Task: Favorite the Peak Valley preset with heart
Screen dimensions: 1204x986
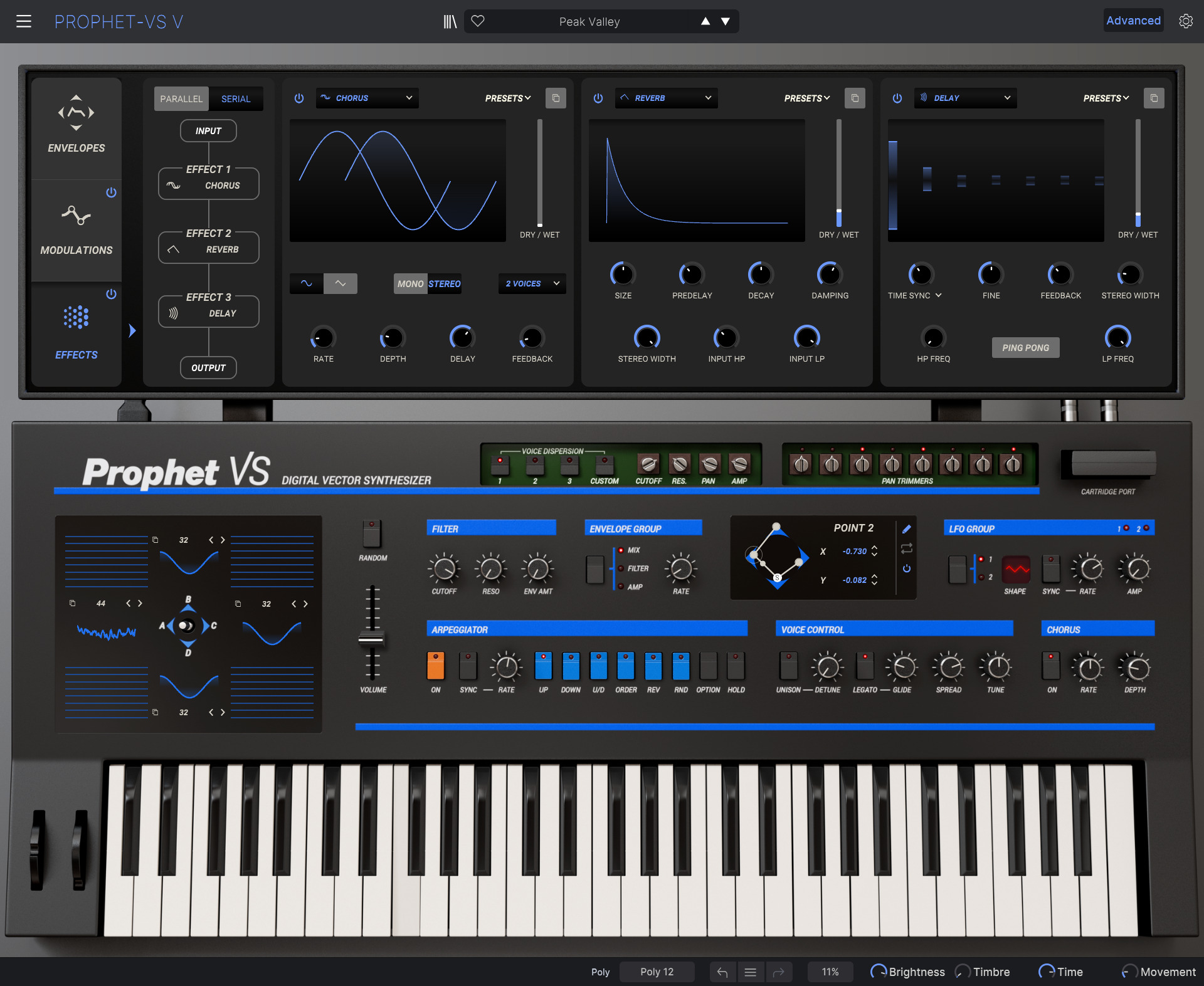Action: click(478, 21)
